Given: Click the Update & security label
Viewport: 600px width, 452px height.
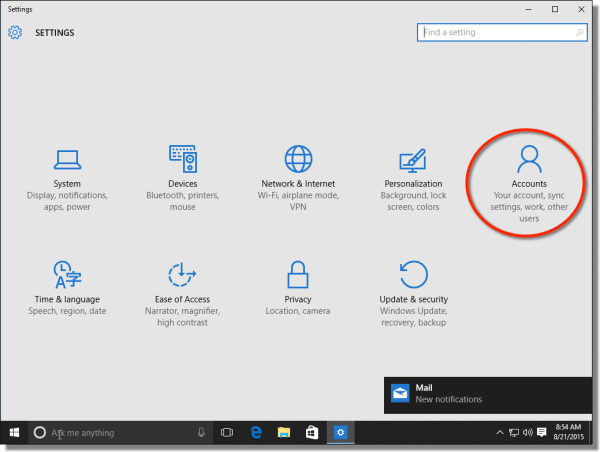Looking at the screenshot, I should point(414,299).
